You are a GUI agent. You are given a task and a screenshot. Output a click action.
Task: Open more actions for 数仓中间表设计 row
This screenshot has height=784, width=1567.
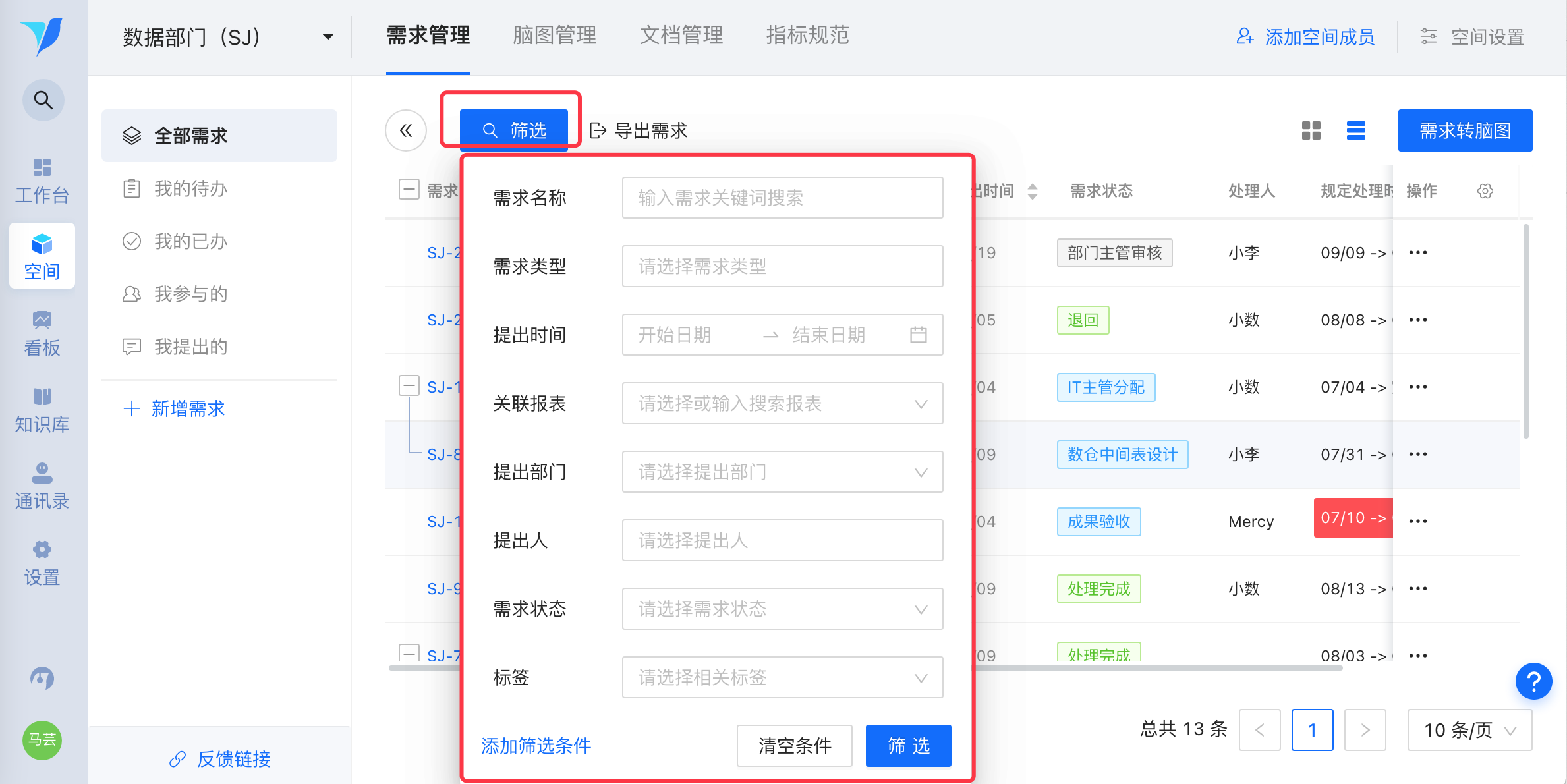point(1418,454)
